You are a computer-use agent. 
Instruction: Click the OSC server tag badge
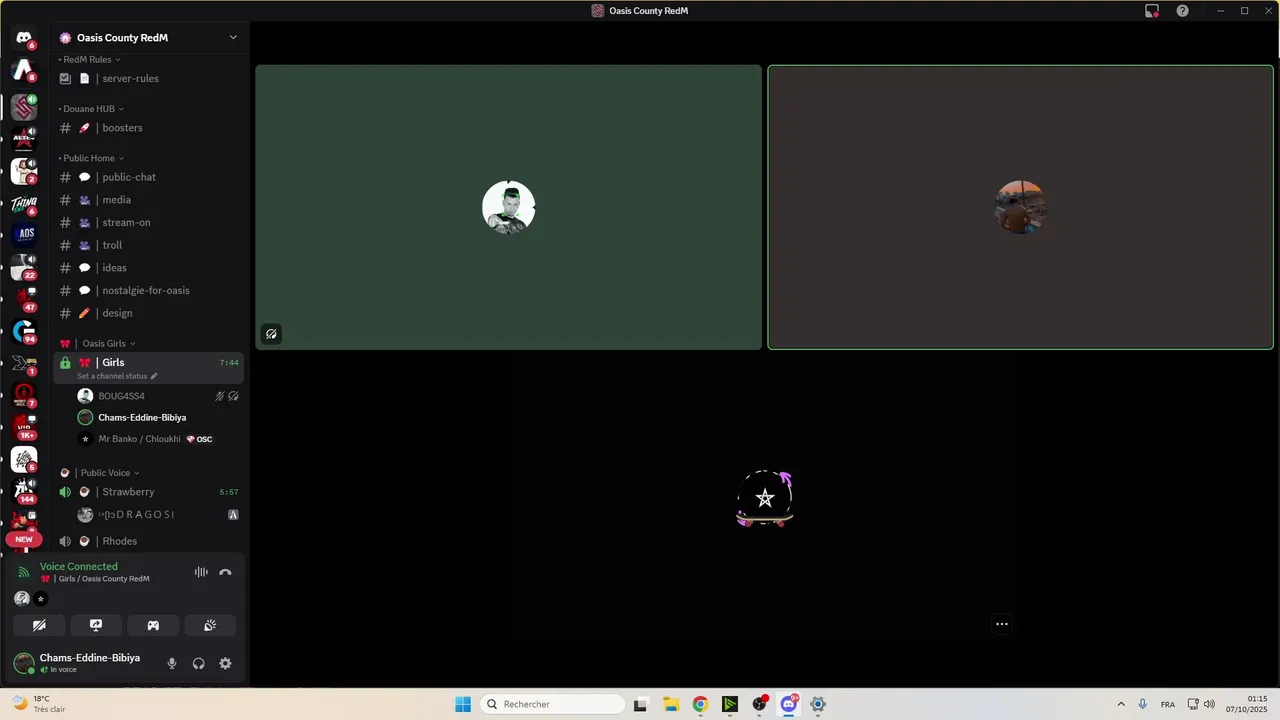(x=199, y=439)
